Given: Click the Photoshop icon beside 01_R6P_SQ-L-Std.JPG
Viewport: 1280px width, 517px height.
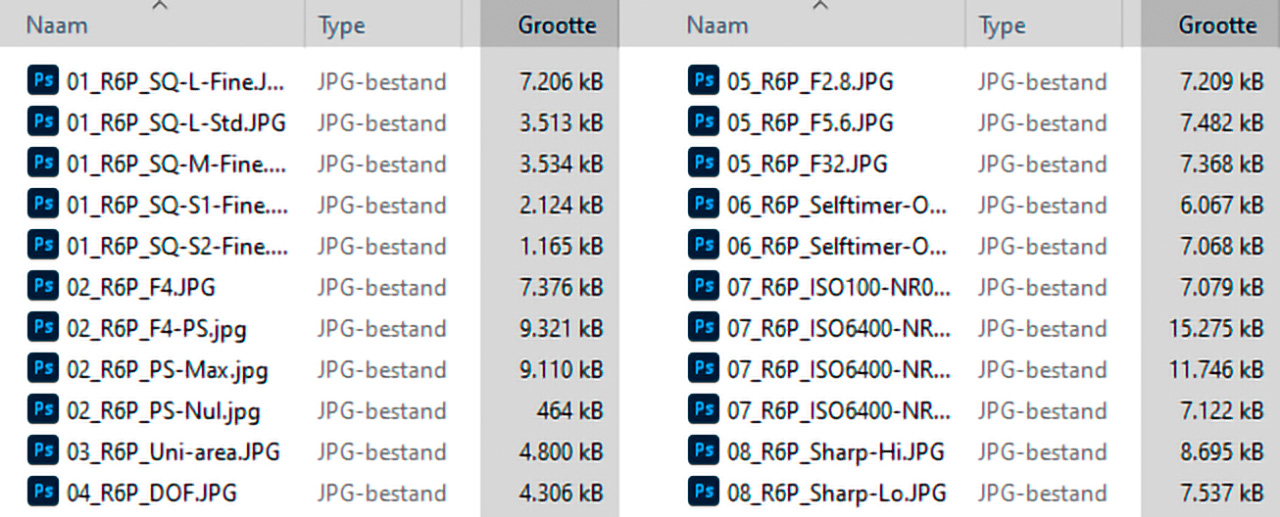Looking at the screenshot, I should (x=43, y=123).
